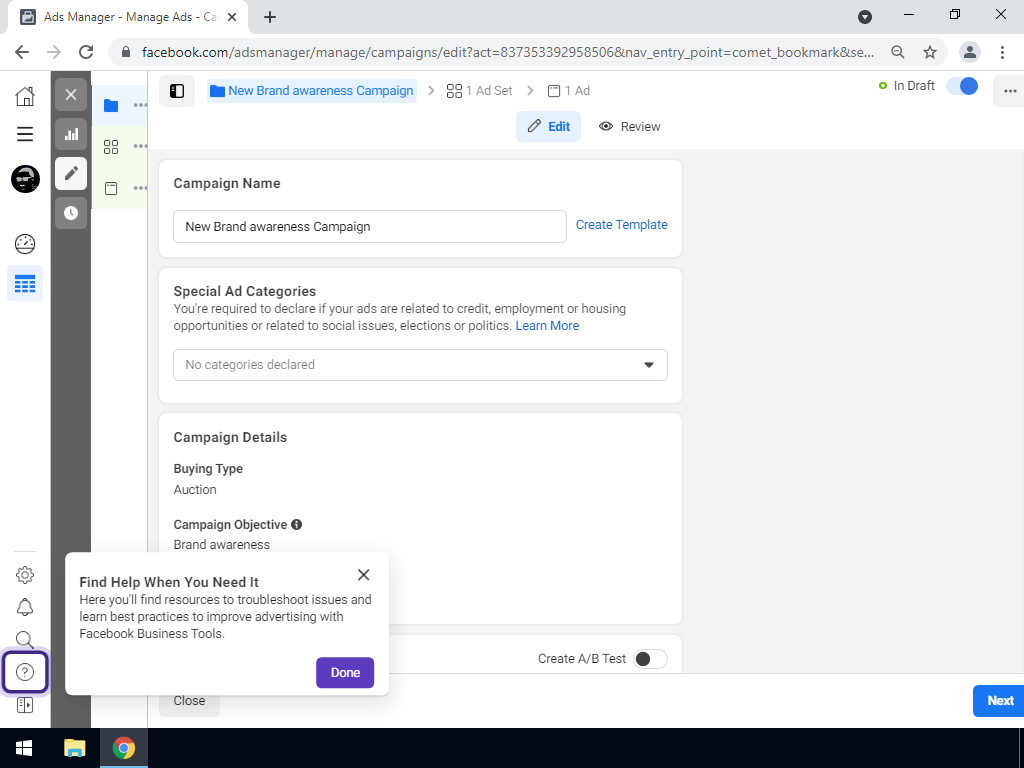The image size is (1024, 768).
Task: Select the campaign folder icon in tree
Action: 111,105
